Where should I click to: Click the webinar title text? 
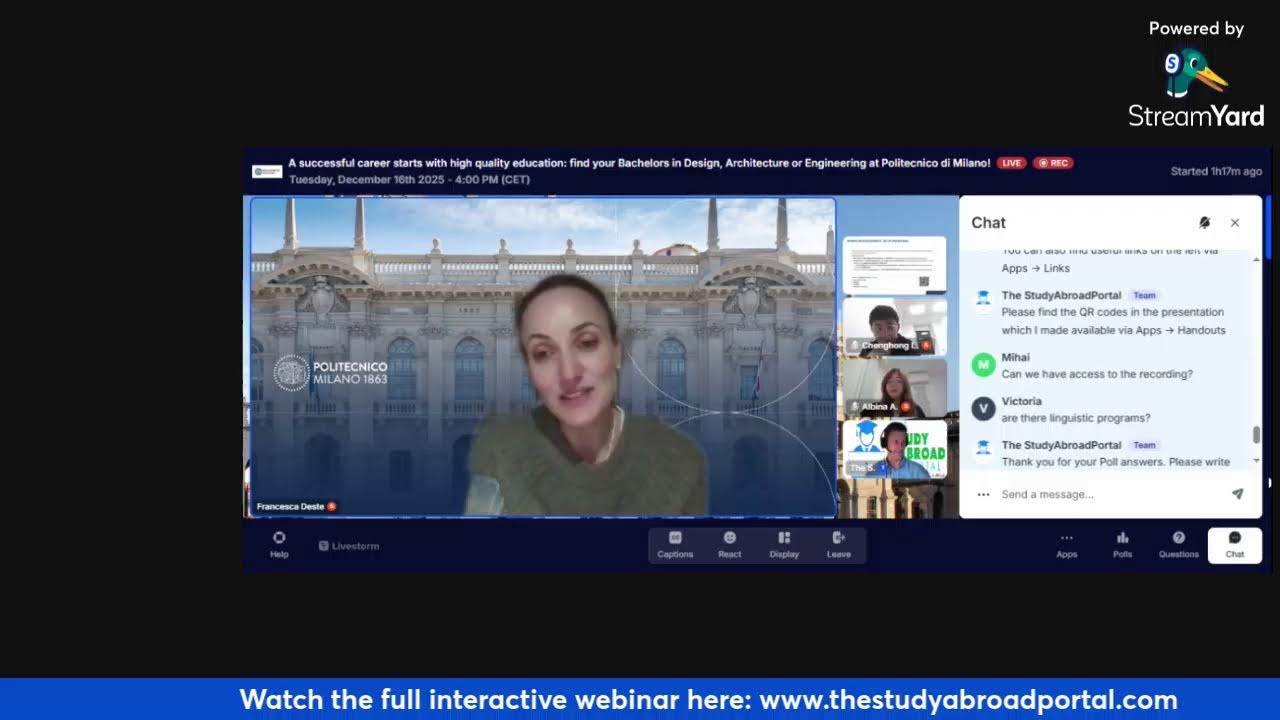(x=640, y=163)
